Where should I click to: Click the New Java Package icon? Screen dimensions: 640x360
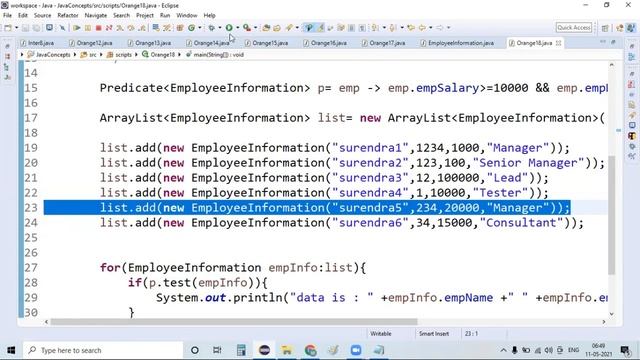pos(180,28)
